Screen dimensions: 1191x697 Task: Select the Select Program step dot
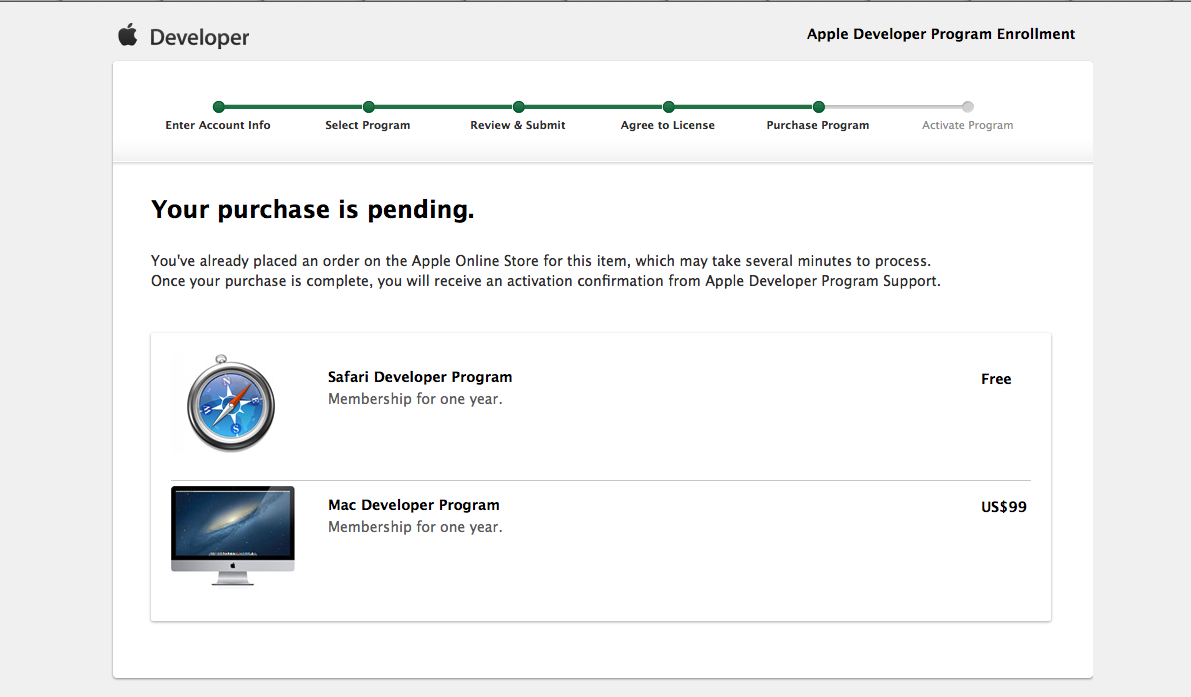(368, 107)
